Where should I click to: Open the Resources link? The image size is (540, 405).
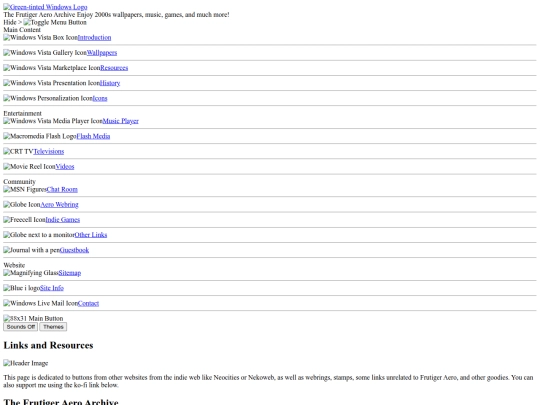[x=114, y=68]
